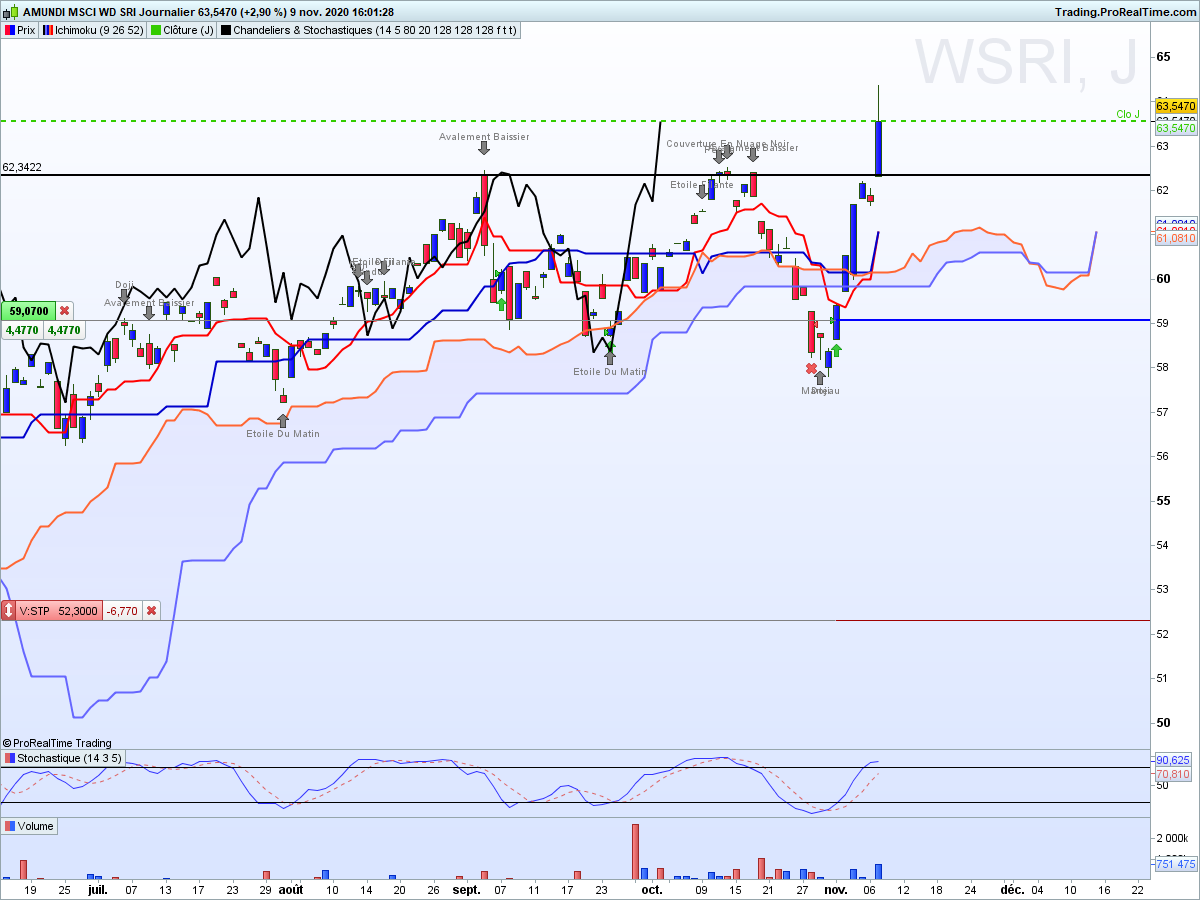The width and height of the screenshot is (1200, 900).
Task: Click the août label on the time axis
Action: (x=291, y=889)
